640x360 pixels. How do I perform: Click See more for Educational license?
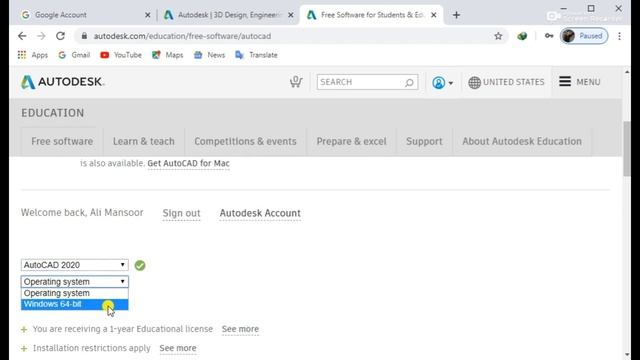click(x=240, y=329)
